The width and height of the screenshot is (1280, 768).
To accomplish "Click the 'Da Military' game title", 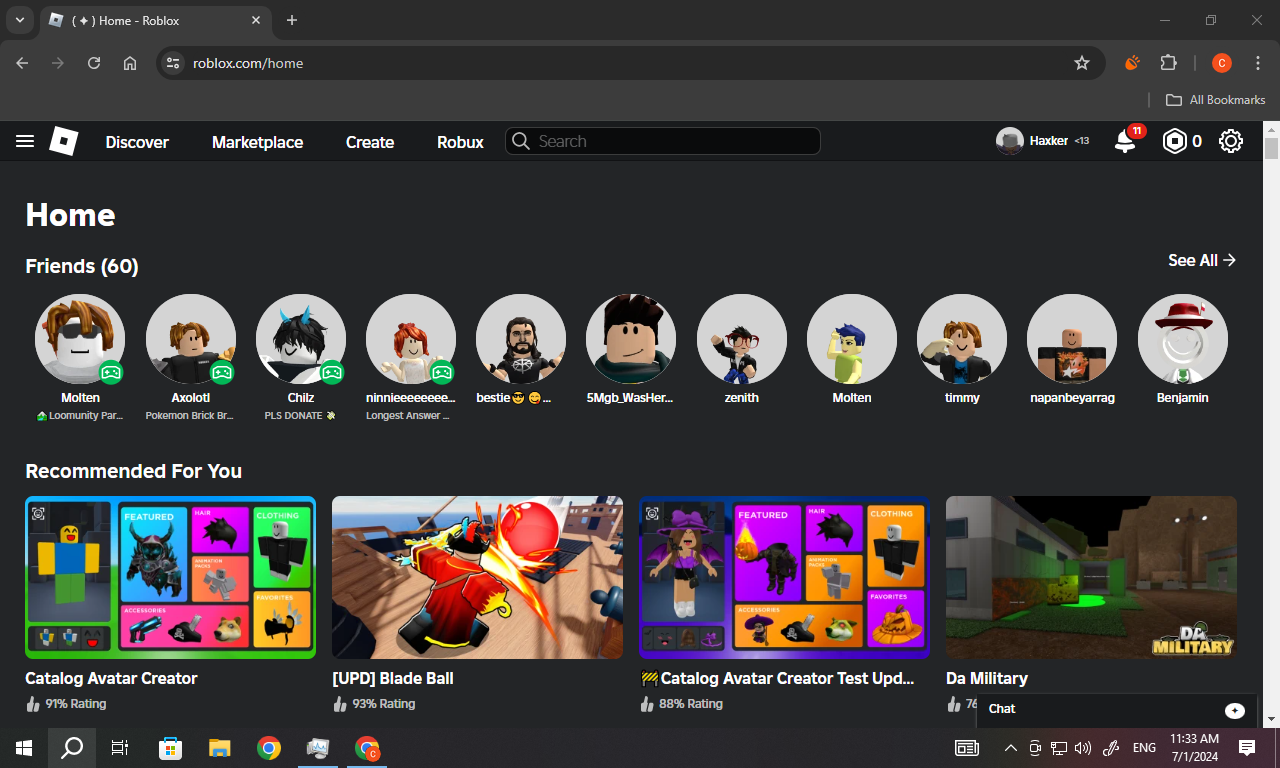I will (987, 678).
